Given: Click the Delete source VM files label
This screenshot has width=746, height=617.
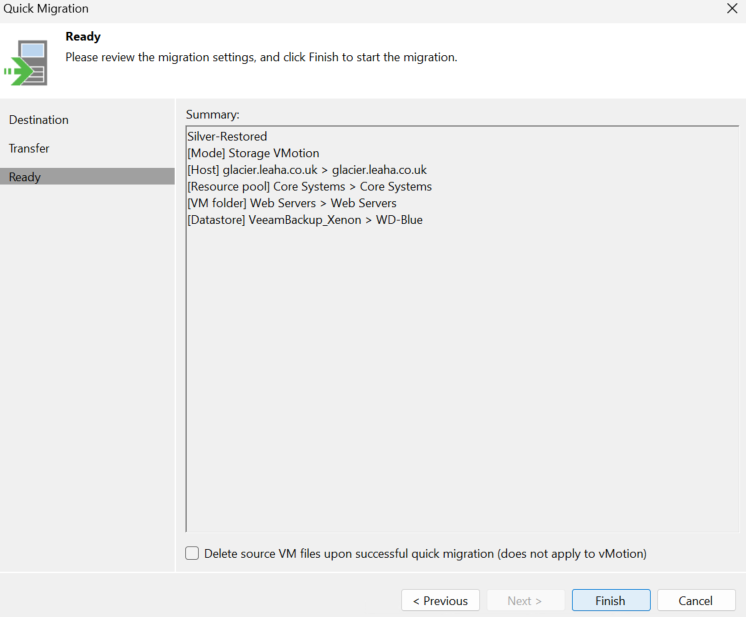Looking at the screenshot, I should pos(425,554).
